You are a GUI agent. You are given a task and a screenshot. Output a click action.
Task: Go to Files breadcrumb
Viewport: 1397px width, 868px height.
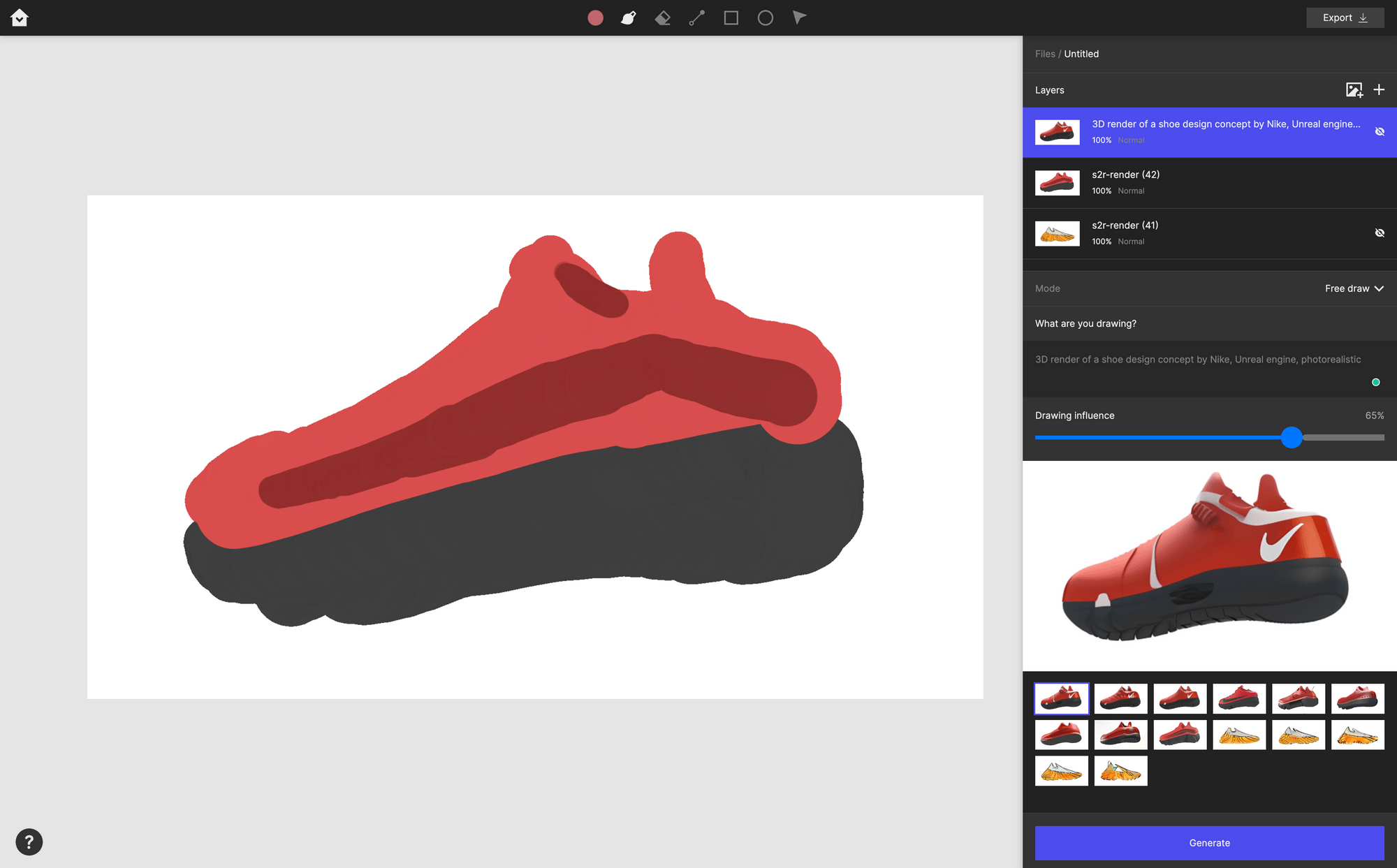click(1045, 54)
